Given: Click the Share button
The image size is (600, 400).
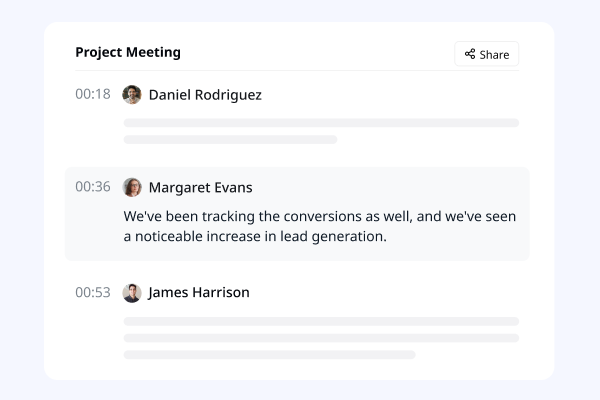Looking at the screenshot, I should point(486,54).
